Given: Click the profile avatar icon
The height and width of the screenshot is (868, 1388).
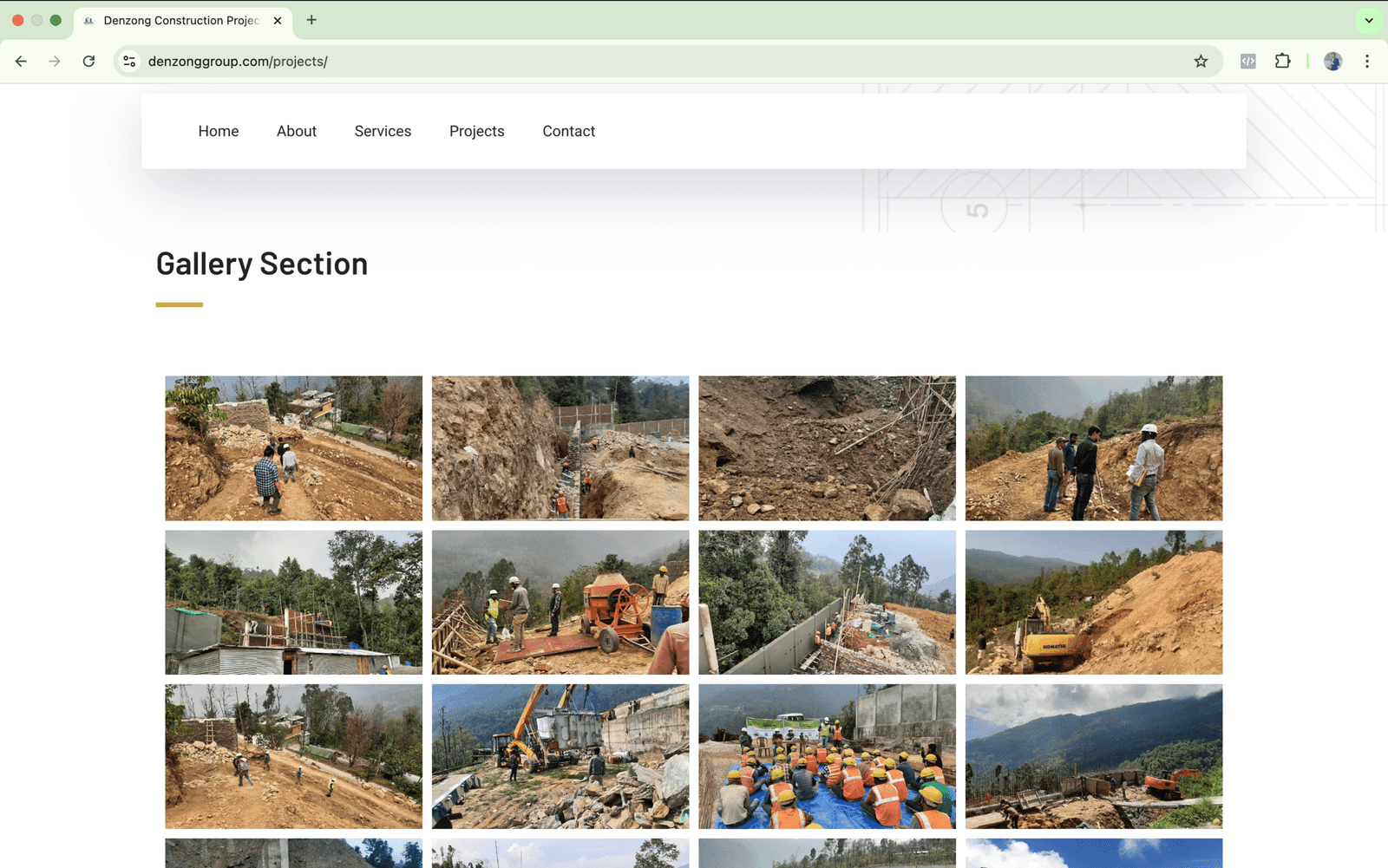Looking at the screenshot, I should point(1333,62).
